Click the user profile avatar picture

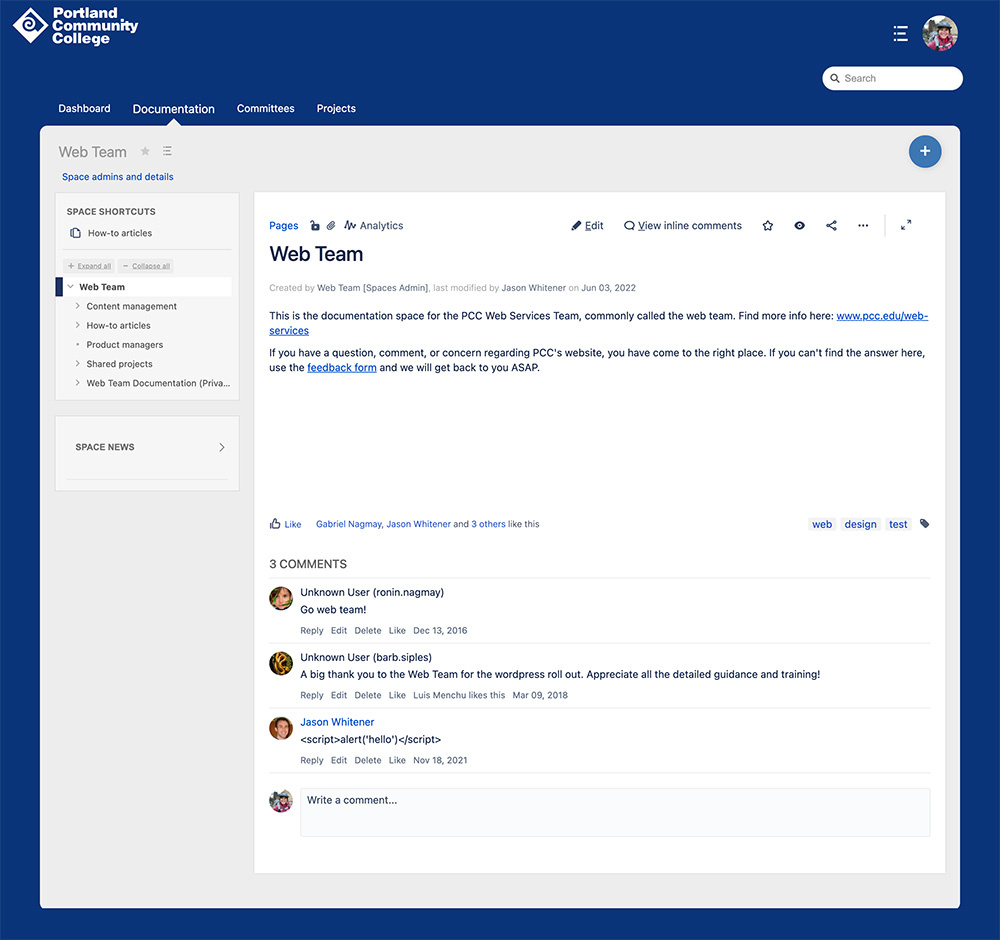[940, 33]
